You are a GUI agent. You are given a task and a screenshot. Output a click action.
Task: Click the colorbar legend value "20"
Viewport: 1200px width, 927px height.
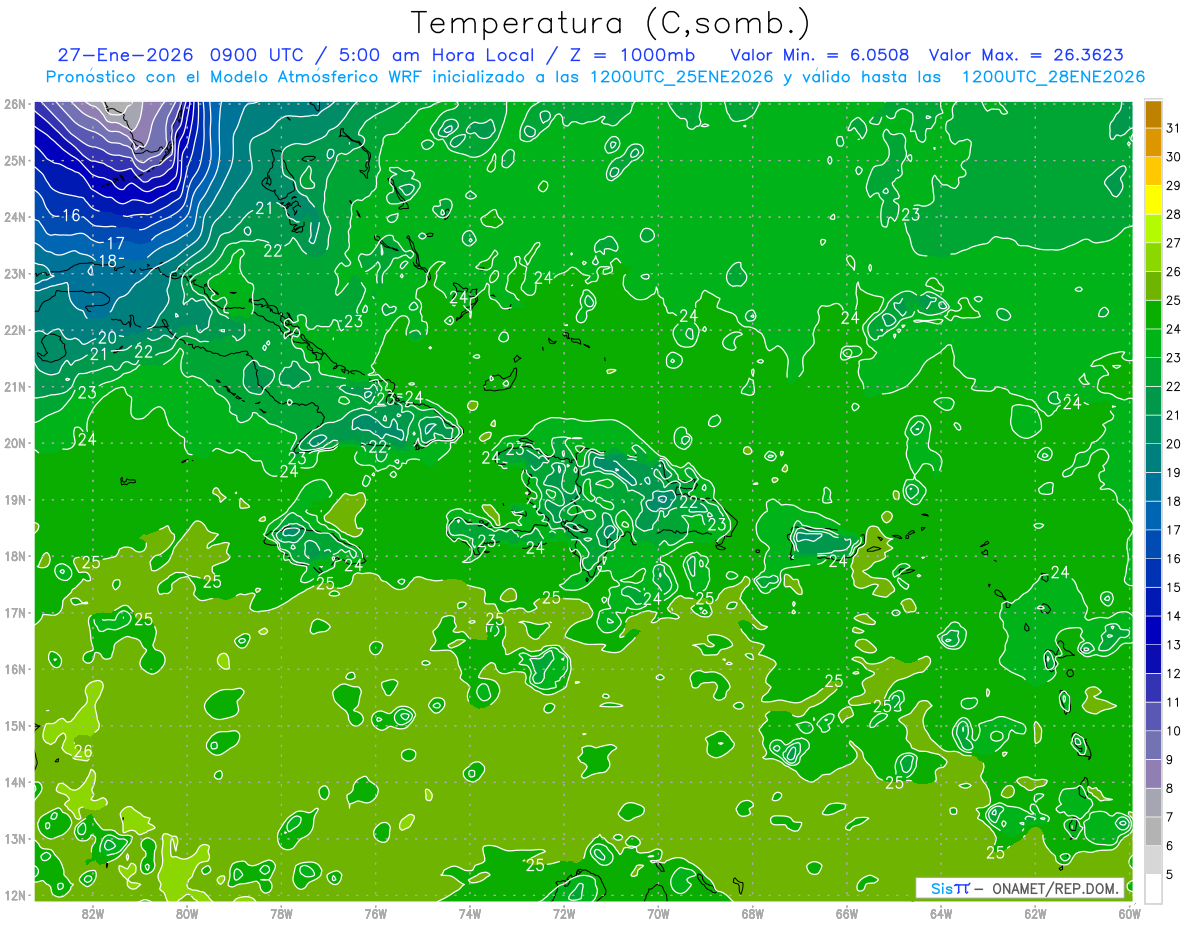click(1173, 444)
